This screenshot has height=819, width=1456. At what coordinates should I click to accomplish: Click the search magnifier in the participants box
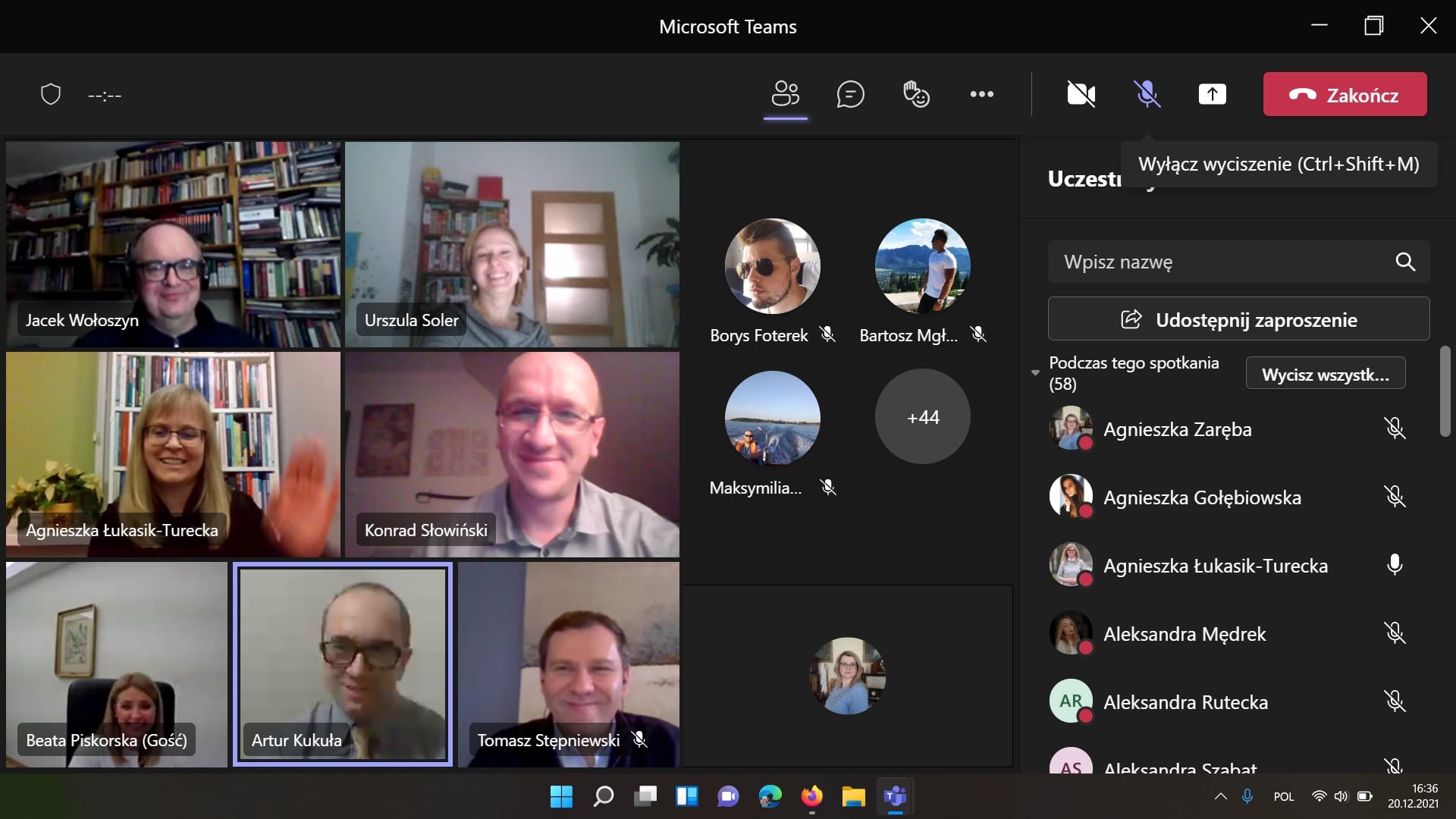click(x=1404, y=262)
